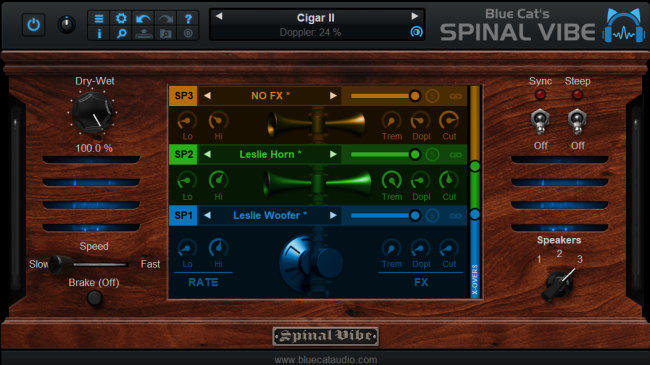Image resolution: width=650 pixels, height=365 pixels.
Task: Click the SP1 Lo rate knob
Action: (x=187, y=248)
